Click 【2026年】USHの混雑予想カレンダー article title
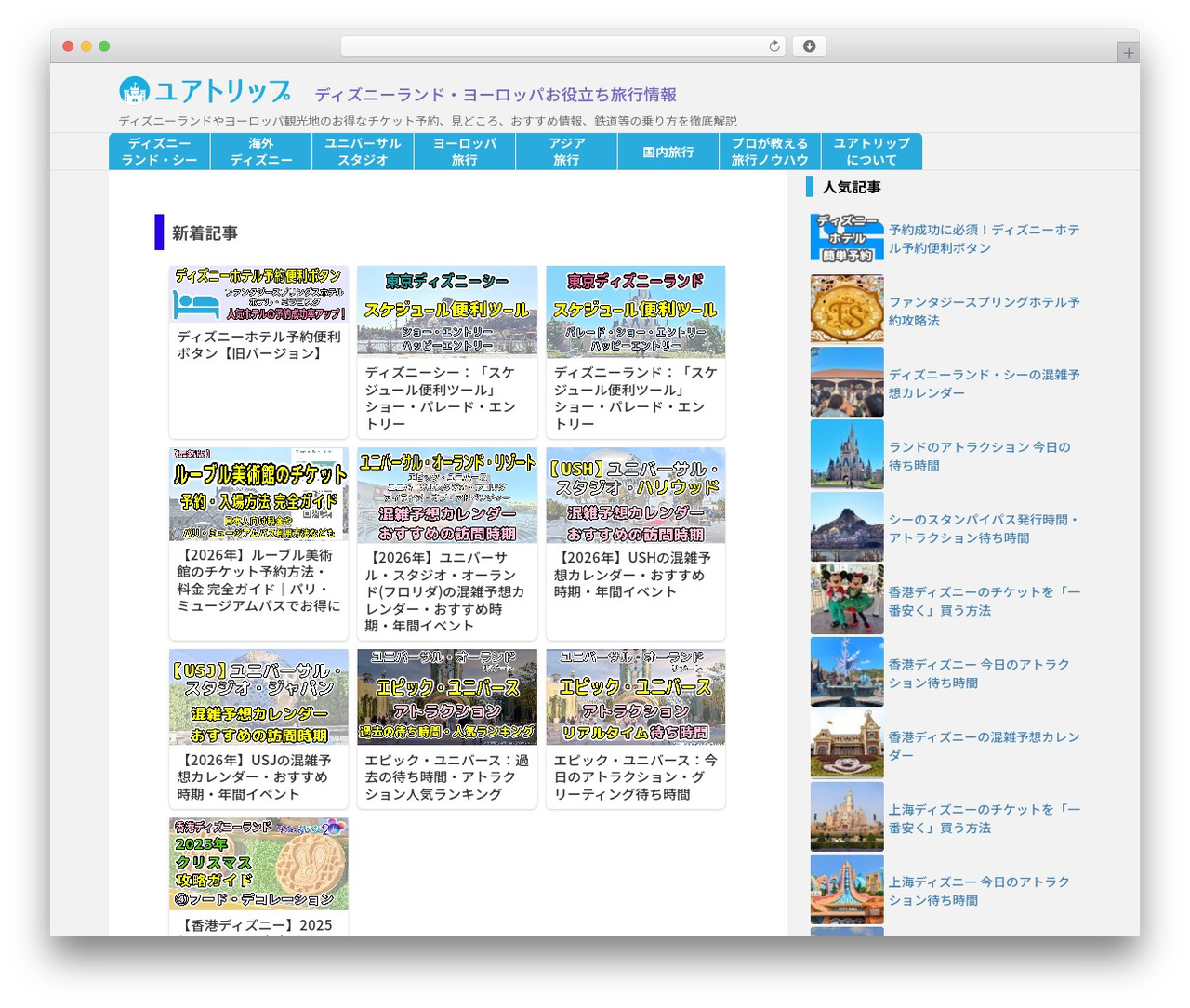The image size is (1190, 1008). [633, 574]
